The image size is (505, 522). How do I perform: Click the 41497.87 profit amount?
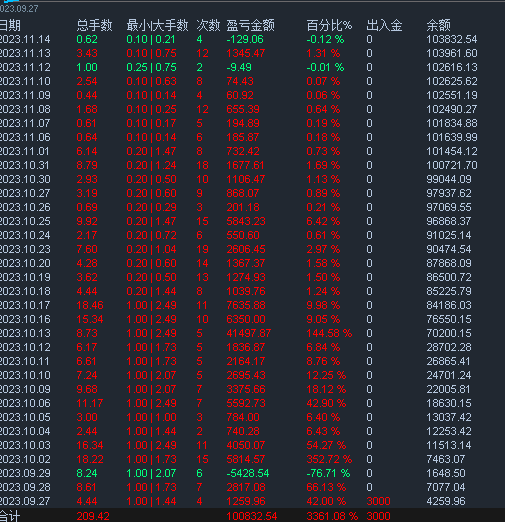click(249, 333)
